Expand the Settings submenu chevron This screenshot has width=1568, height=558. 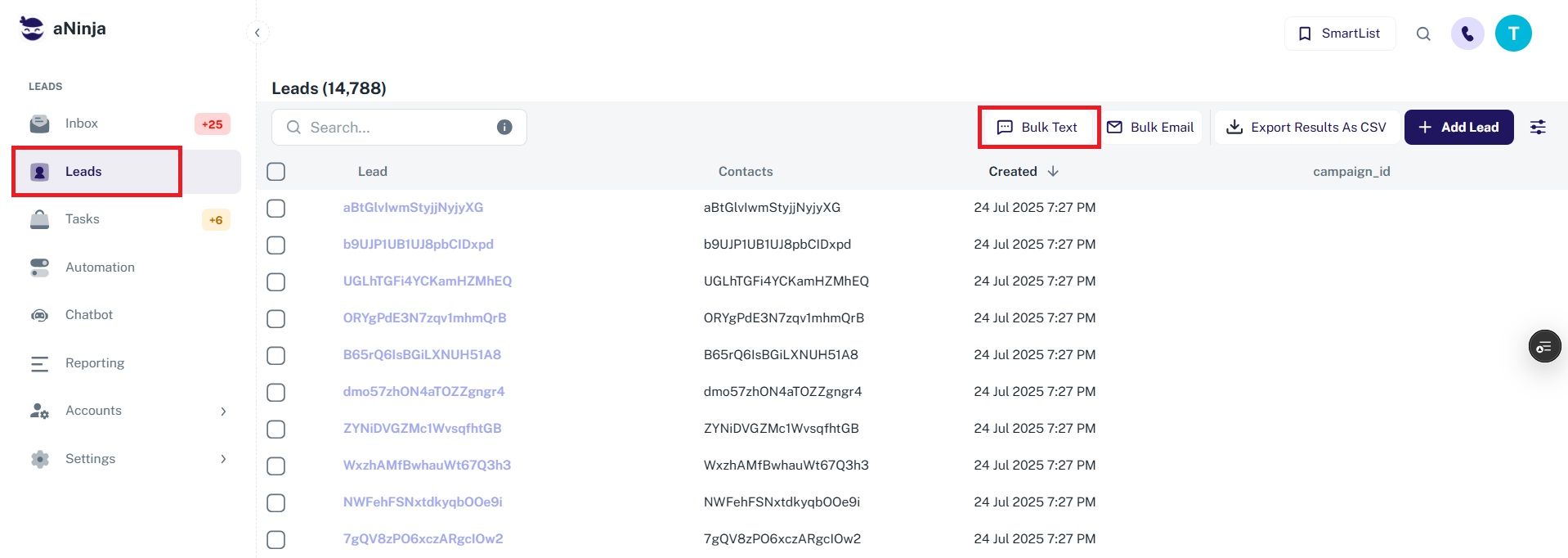click(223, 459)
